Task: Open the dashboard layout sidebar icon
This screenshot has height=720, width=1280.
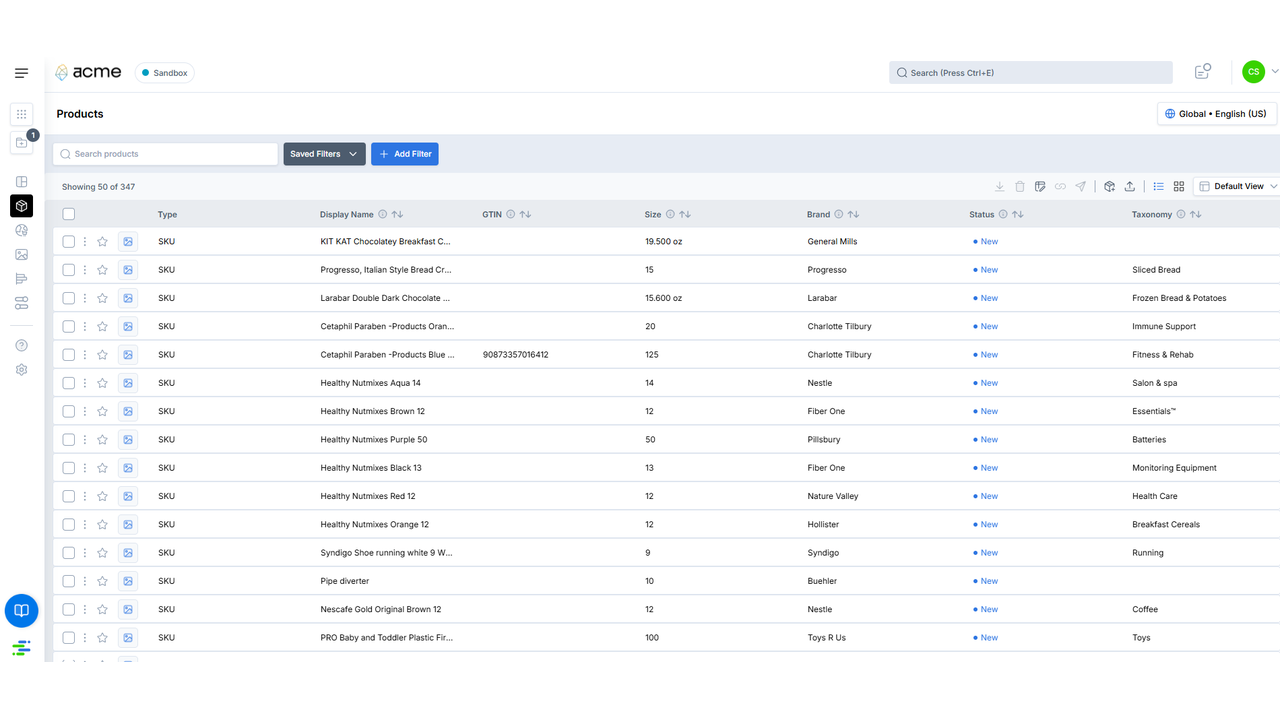Action: (21, 182)
